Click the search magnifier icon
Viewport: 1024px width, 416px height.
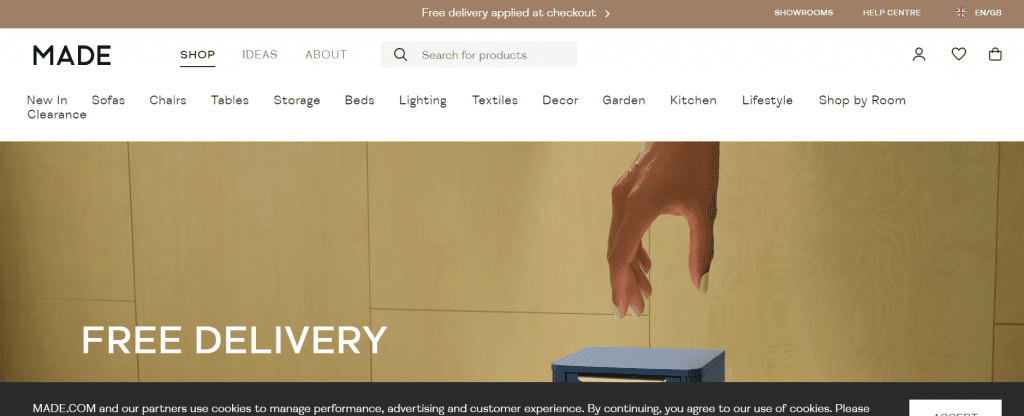coord(400,54)
